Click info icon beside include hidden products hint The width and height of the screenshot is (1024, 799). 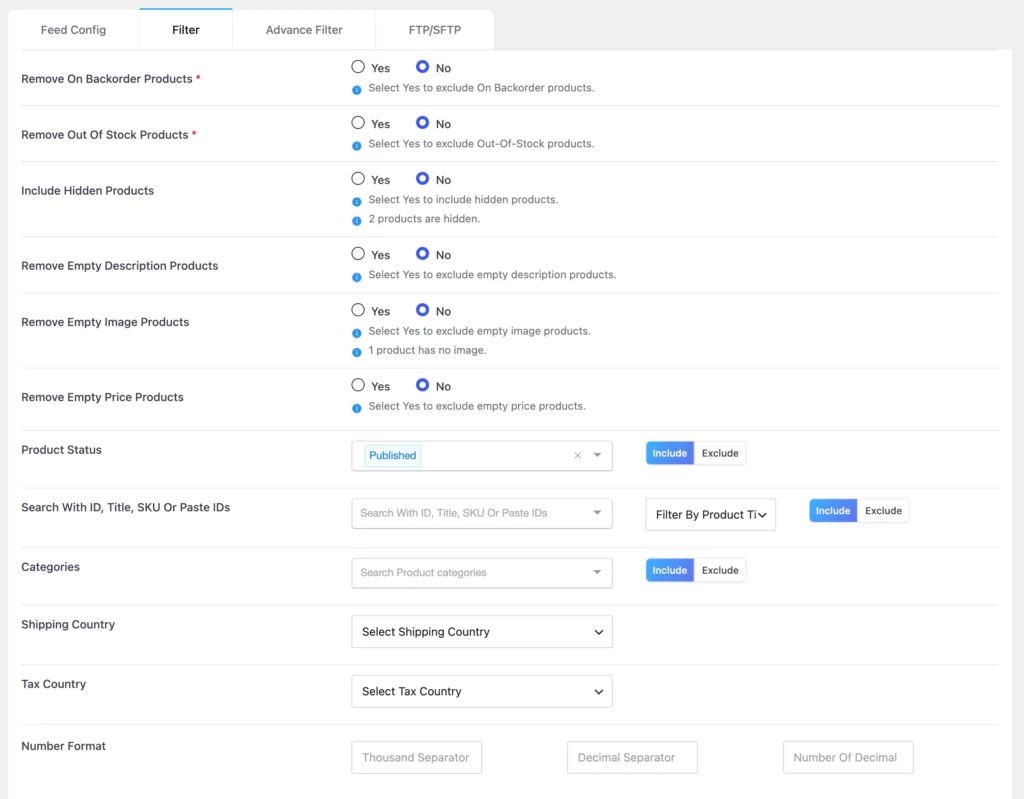[357, 202]
